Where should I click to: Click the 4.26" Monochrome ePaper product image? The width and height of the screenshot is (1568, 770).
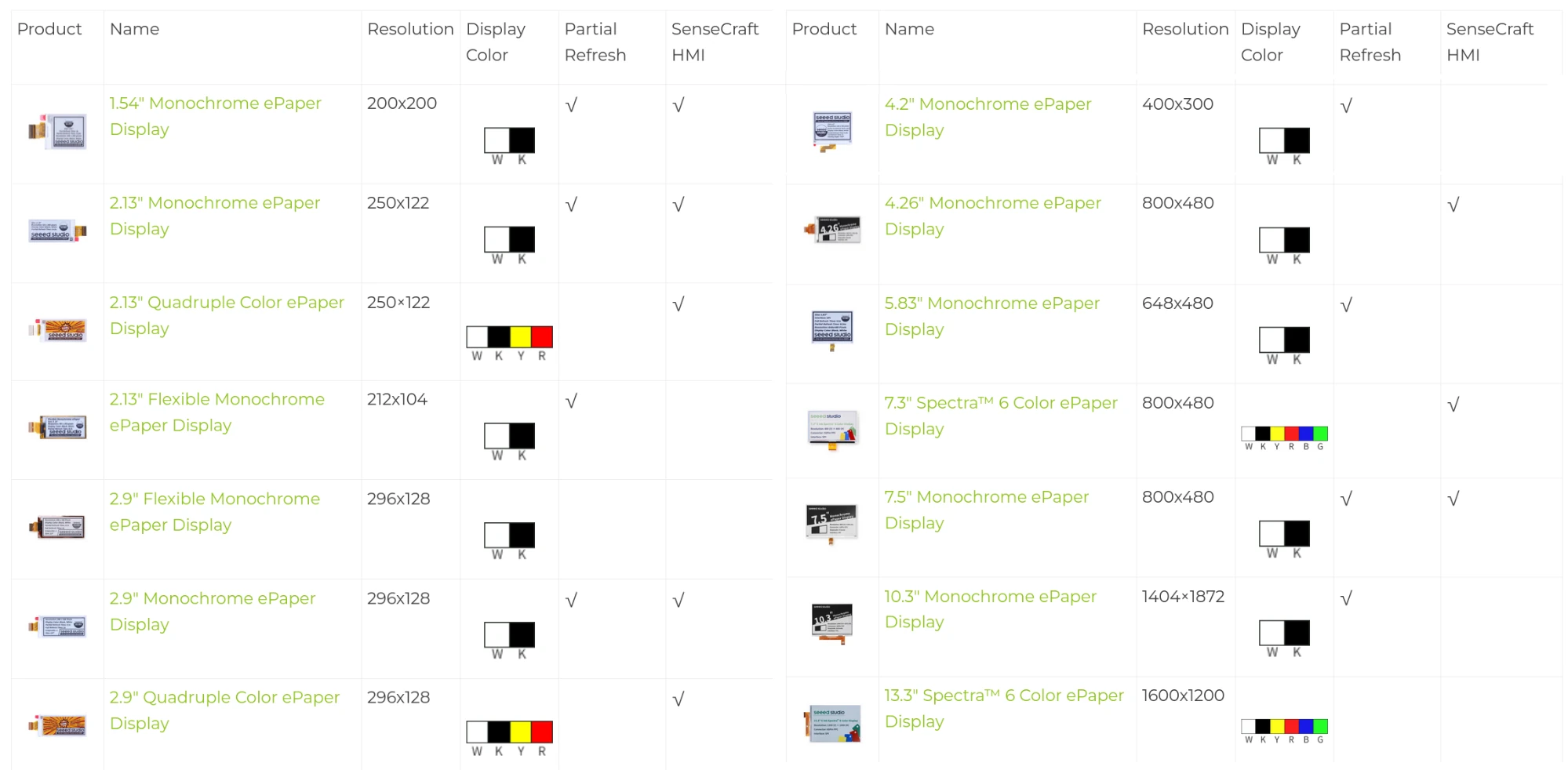pos(832,230)
